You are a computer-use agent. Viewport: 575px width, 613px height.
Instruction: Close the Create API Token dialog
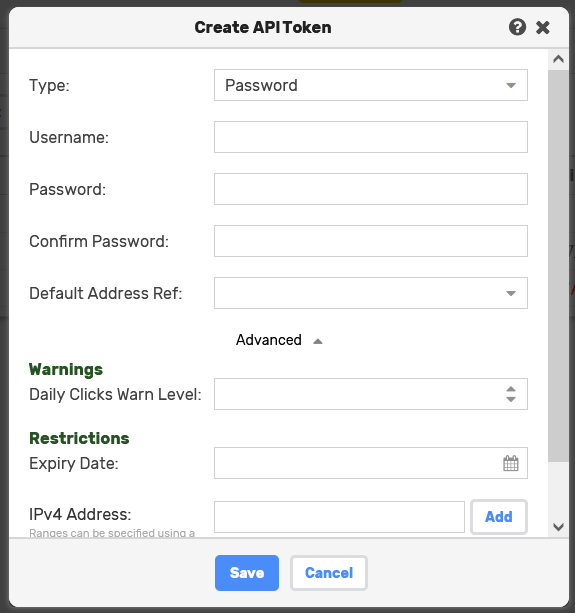click(543, 28)
